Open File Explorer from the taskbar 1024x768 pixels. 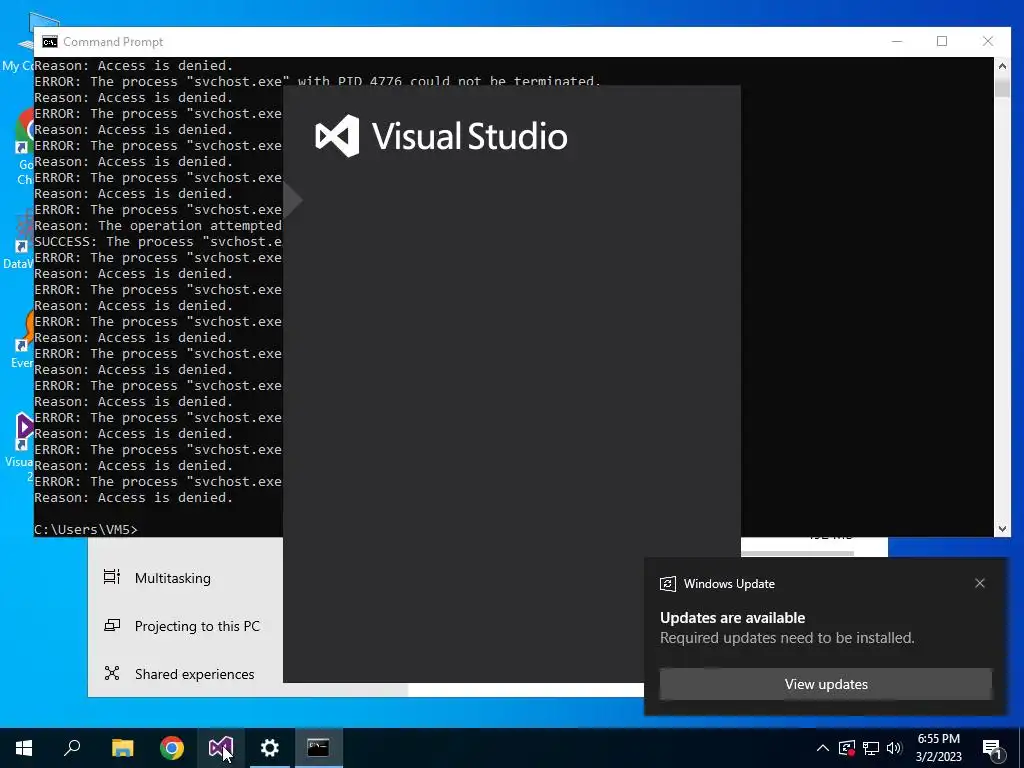pos(122,748)
